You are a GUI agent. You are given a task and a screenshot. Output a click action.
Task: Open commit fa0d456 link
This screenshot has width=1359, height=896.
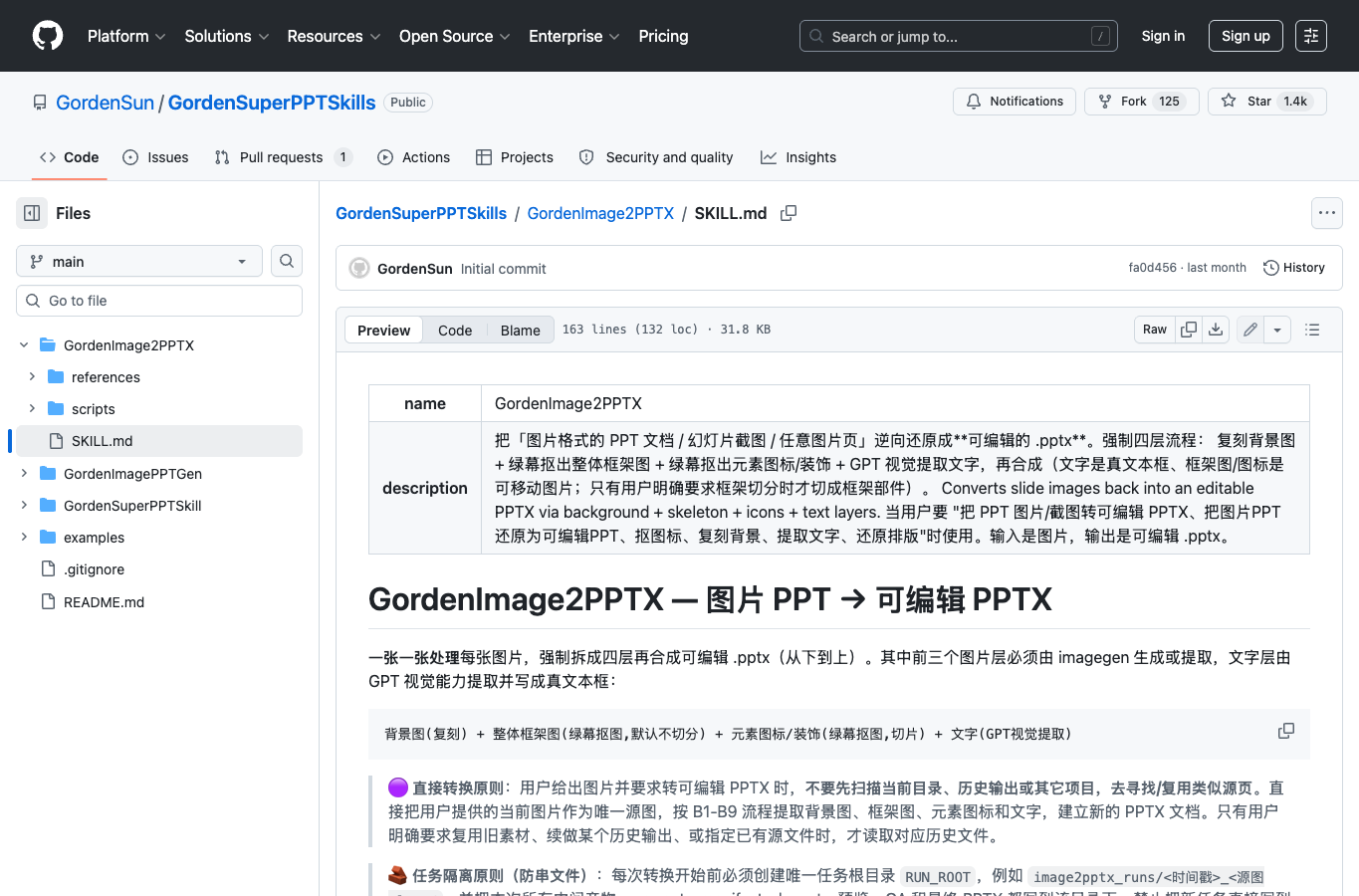(x=1152, y=268)
